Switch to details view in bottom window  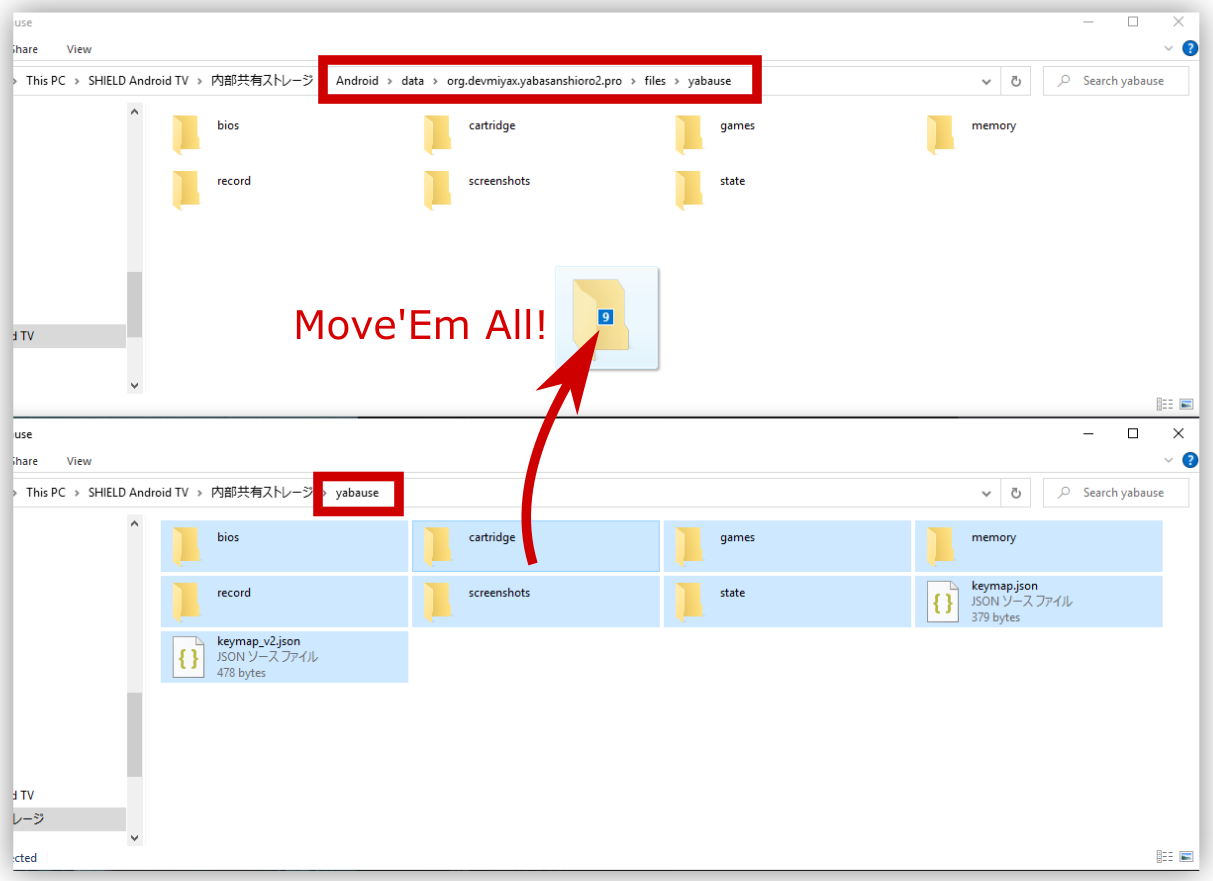pyautogui.click(x=1164, y=857)
